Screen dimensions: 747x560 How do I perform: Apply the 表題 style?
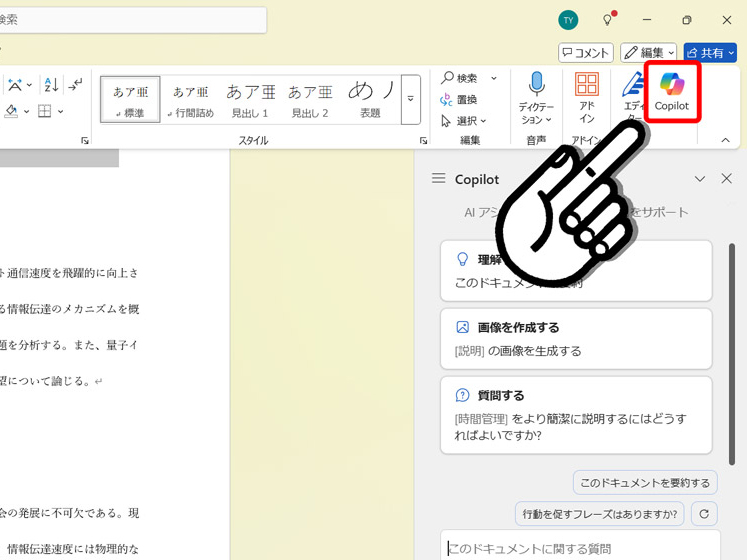coord(370,100)
